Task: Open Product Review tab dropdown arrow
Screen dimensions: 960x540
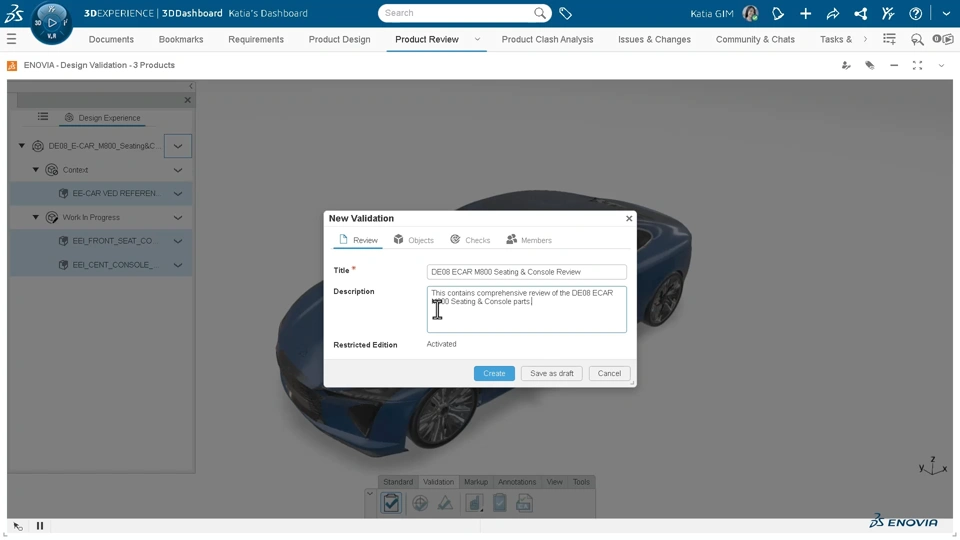Action: [x=477, y=39]
